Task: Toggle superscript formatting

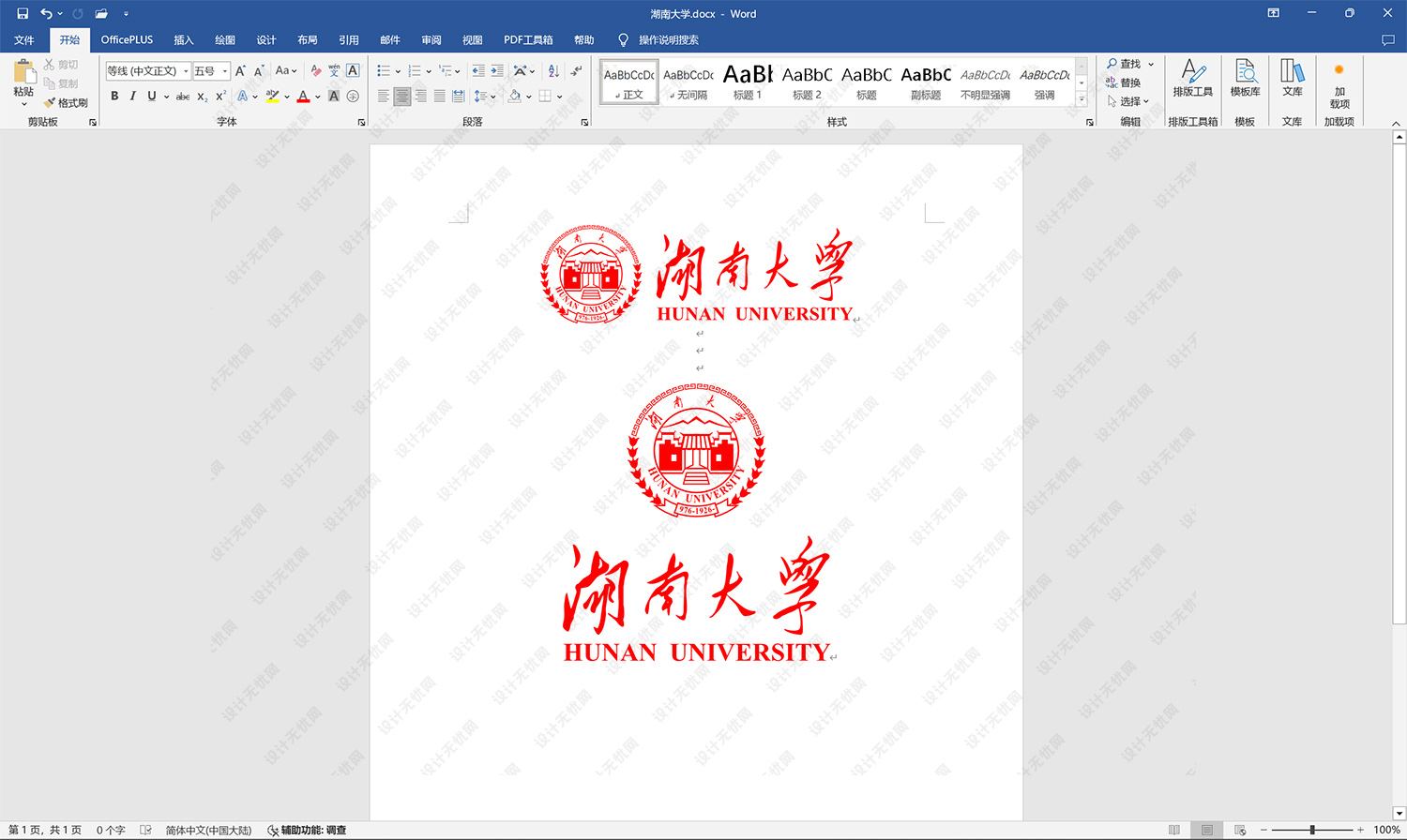Action: pyautogui.click(x=221, y=97)
